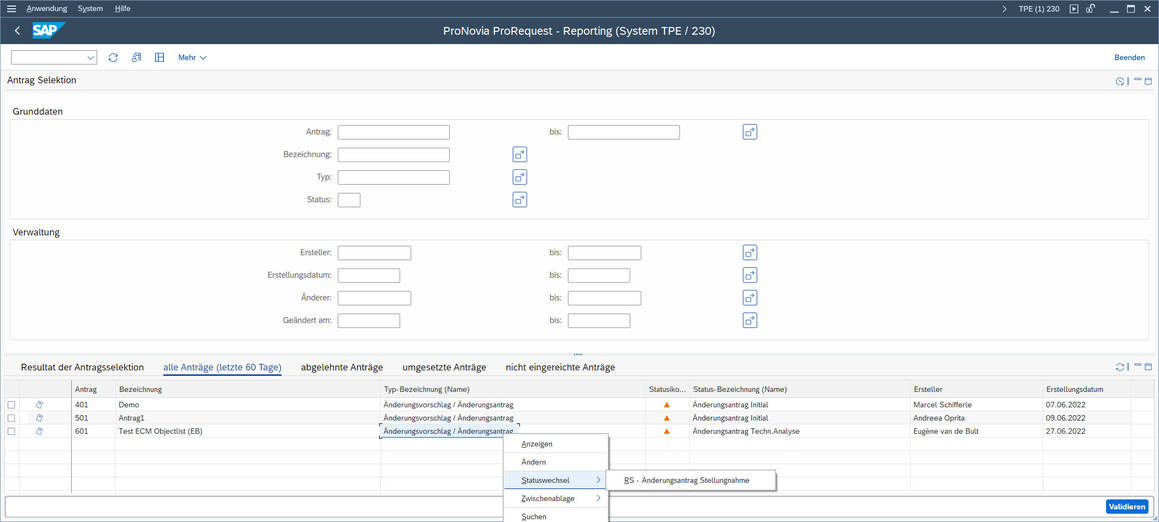
Task: Click the Eugène van de Bult cell
Action: [976, 432]
